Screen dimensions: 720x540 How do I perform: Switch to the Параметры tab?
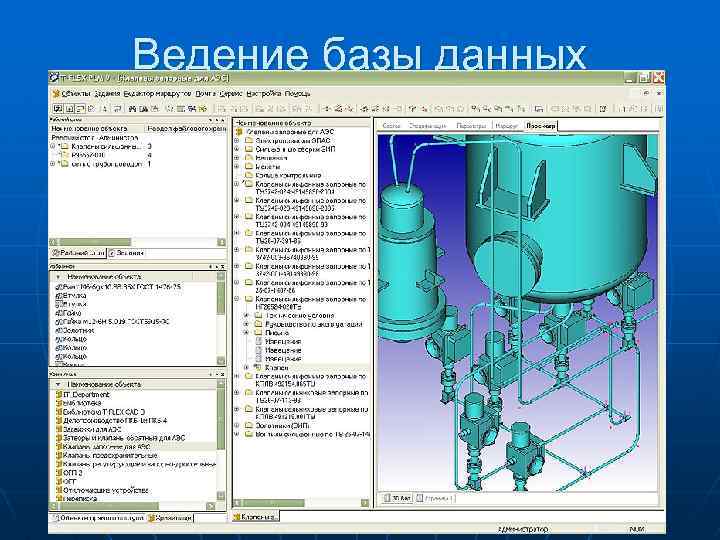click(x=471, y=125)
